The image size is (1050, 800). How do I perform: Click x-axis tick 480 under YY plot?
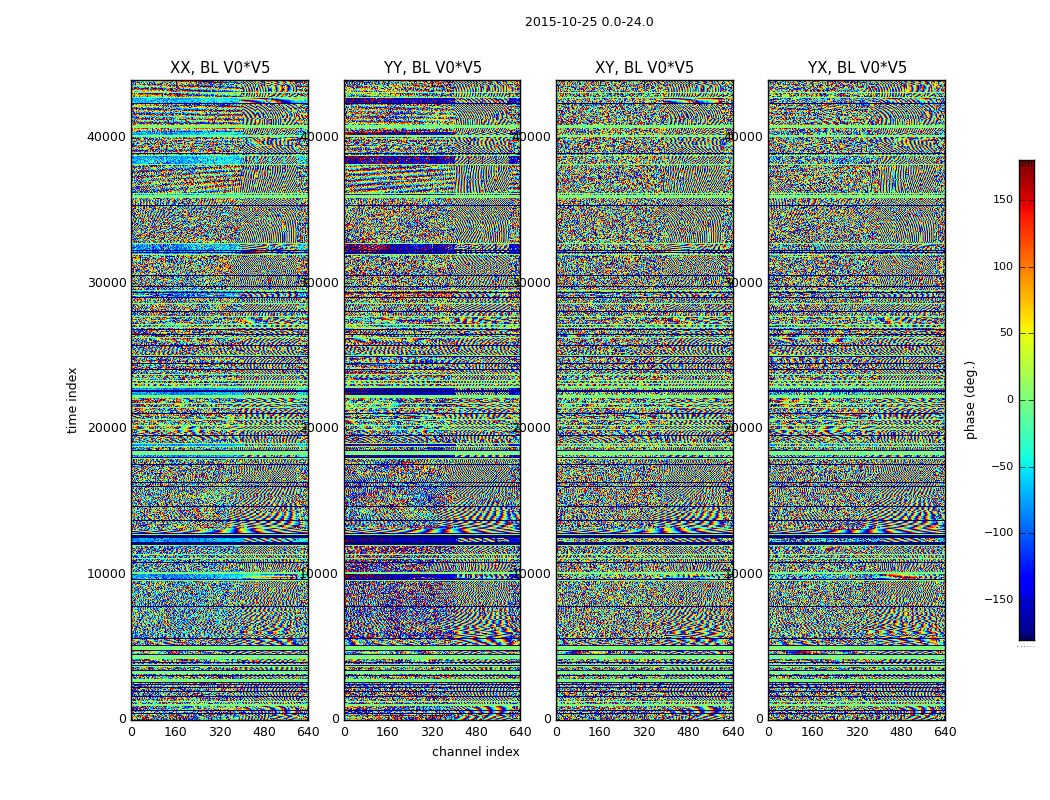pyautogui.click(x=476, y=732)
